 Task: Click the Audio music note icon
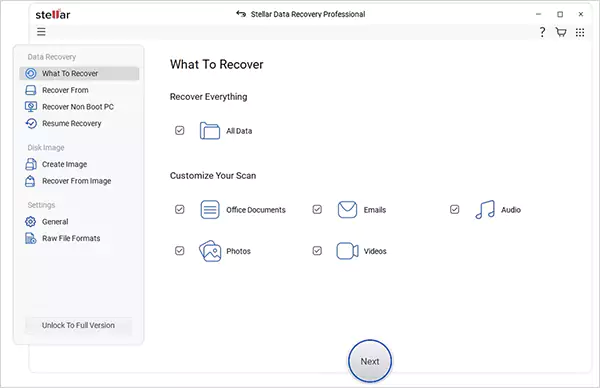pyautogui.click(x=485, y=209)
